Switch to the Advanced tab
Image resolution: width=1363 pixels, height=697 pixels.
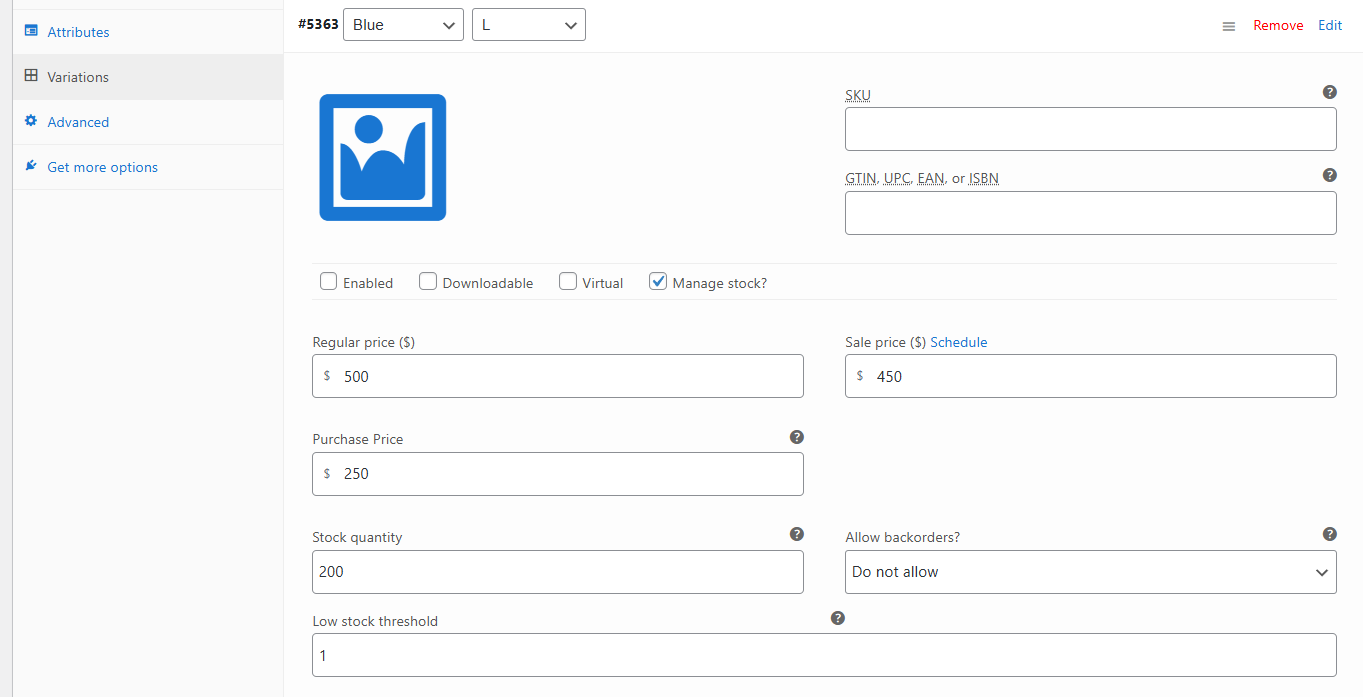tap(78, 122)
